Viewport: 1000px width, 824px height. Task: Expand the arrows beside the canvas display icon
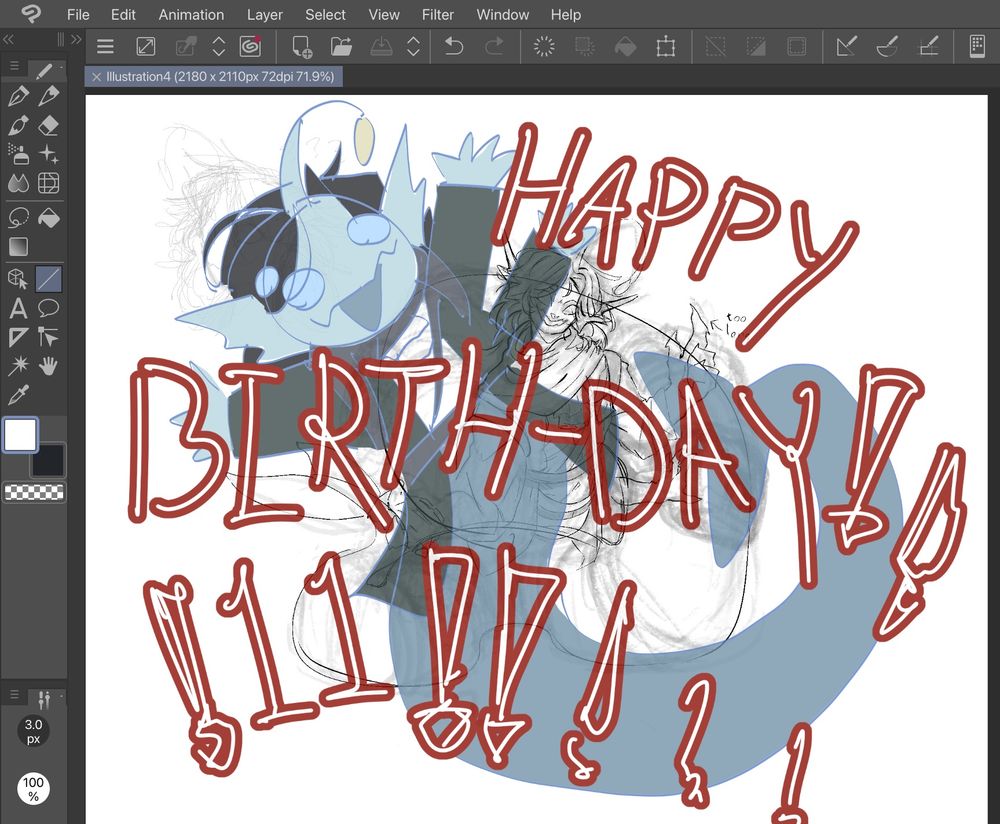coord(219,47)
